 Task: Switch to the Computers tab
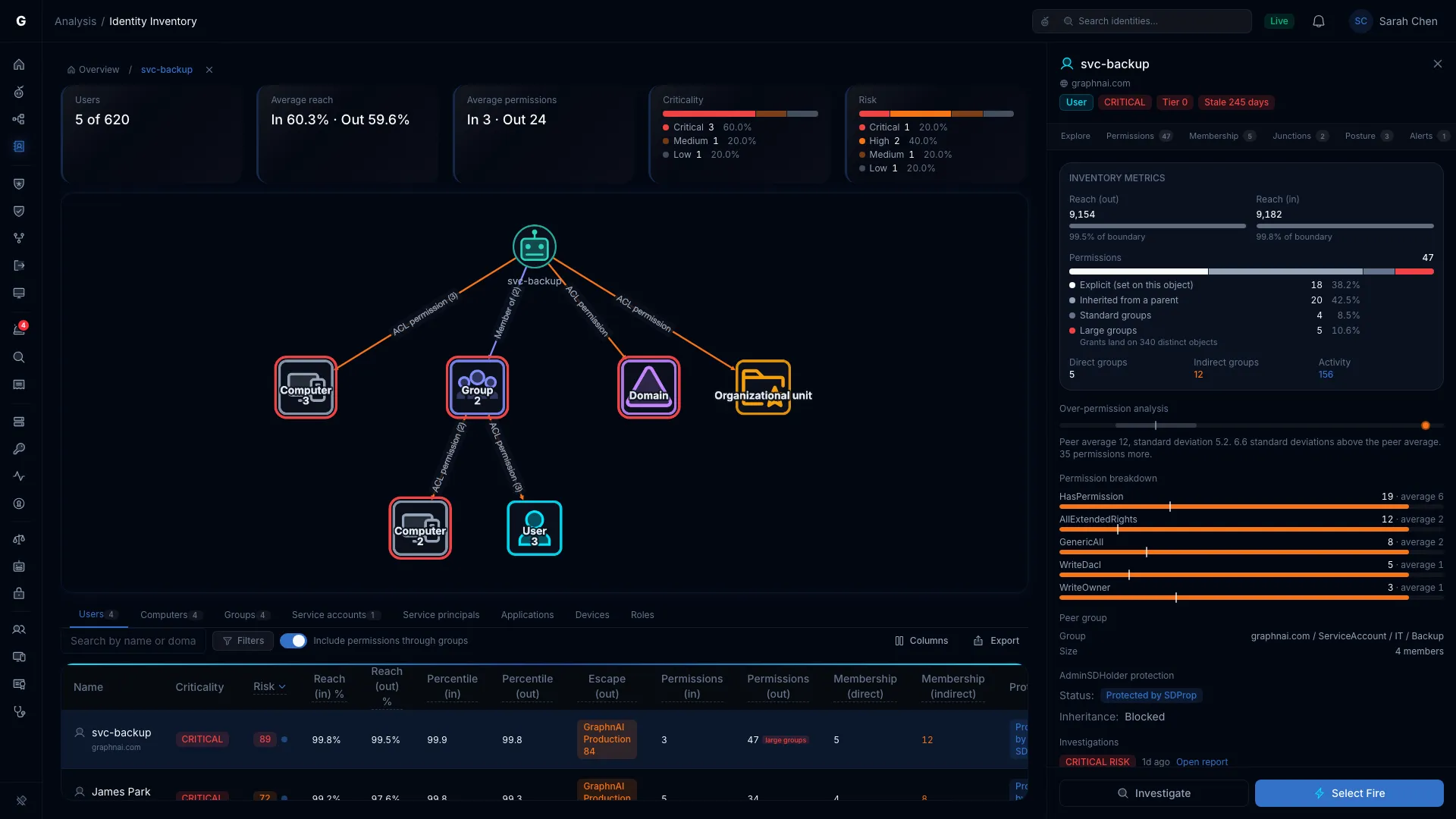(171, 615)
